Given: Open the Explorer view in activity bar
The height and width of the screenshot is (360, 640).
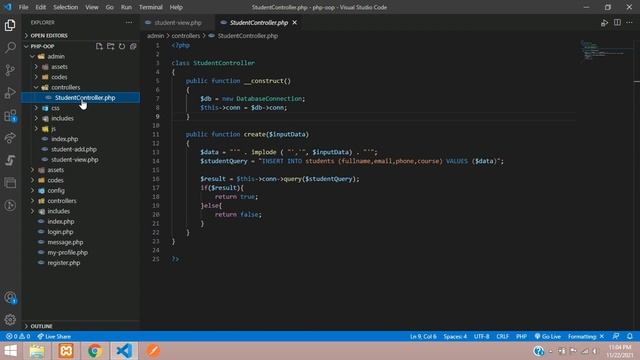Looking at the screenshot, I should point(10,25).
